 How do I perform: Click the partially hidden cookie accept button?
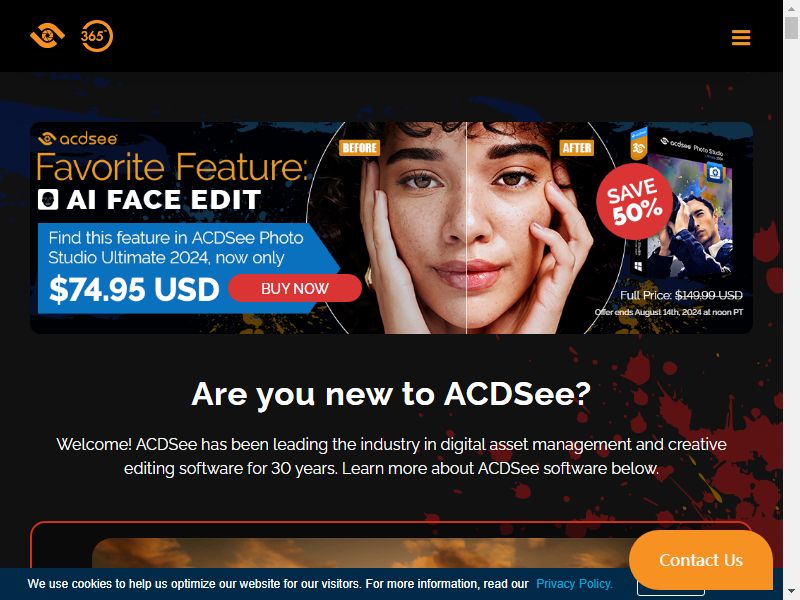(670, 592)
